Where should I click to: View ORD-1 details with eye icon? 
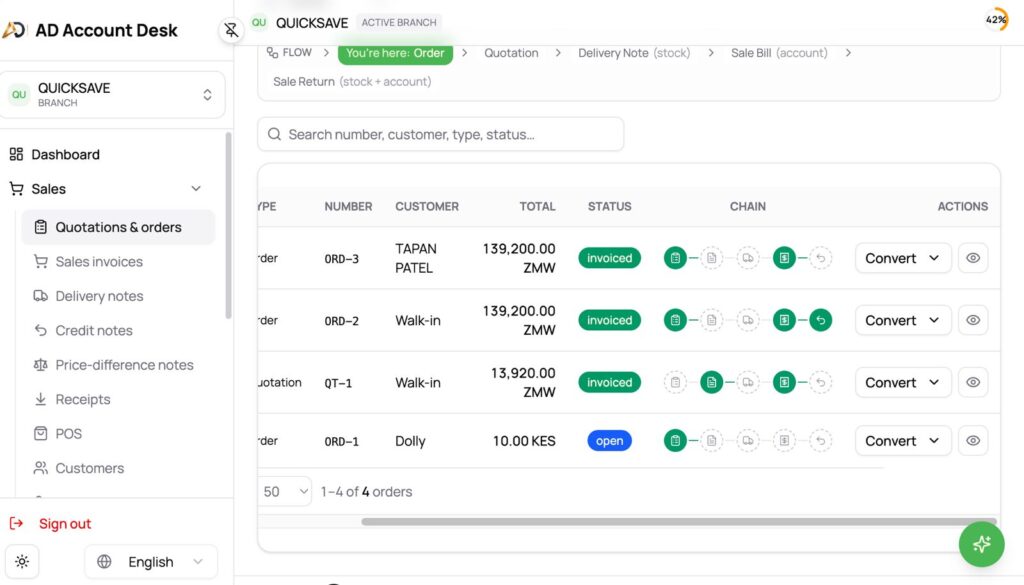pos(973,441)
